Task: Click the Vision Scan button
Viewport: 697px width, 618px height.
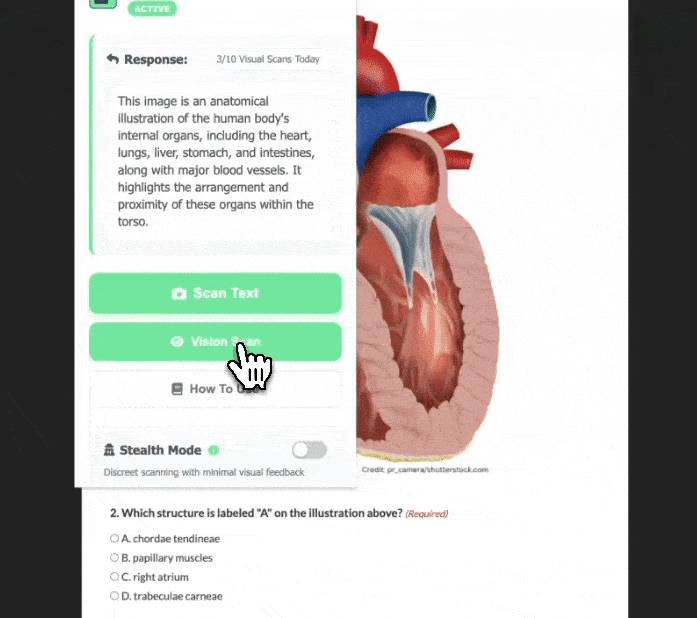Action: [x=215, y=341]
